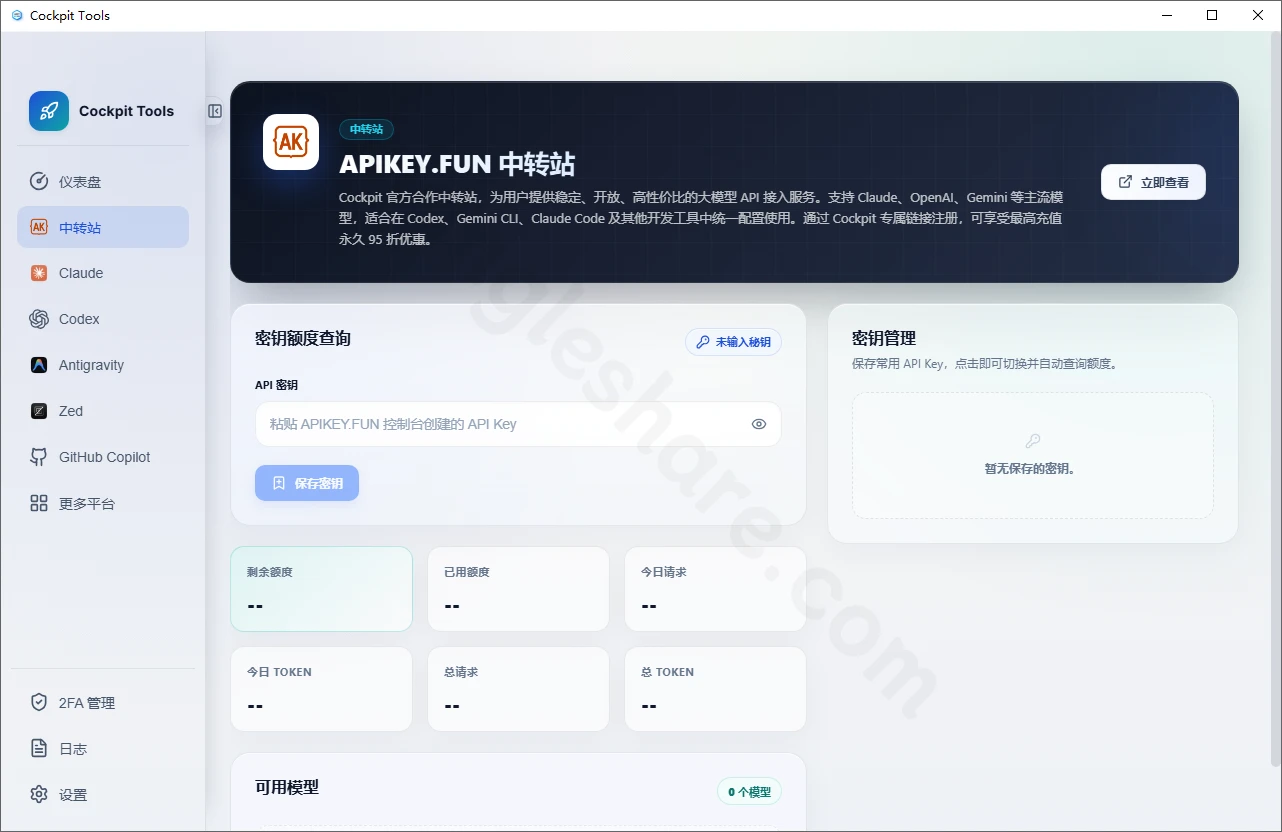The image size is (1282, 832).
Task: Open the Claude platform page
Action: click(x=103, y=273)
